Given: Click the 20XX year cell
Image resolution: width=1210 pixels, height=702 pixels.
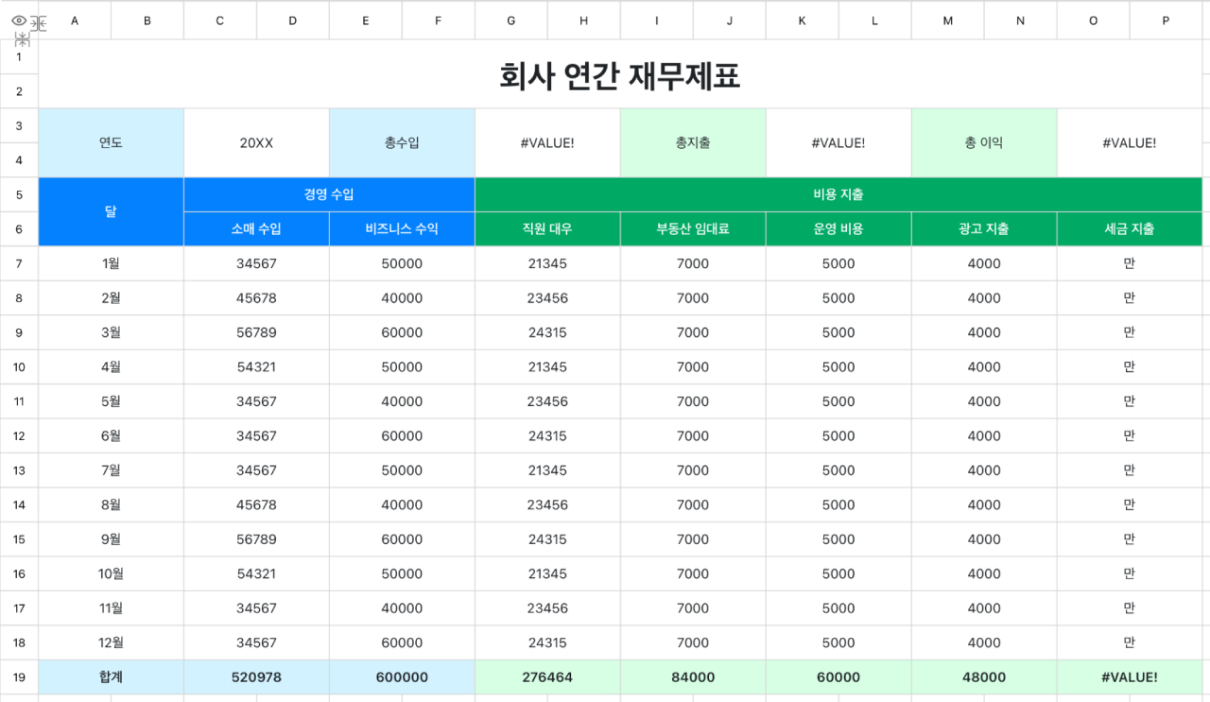Looking at the screenshot, I should coord(257,143).
